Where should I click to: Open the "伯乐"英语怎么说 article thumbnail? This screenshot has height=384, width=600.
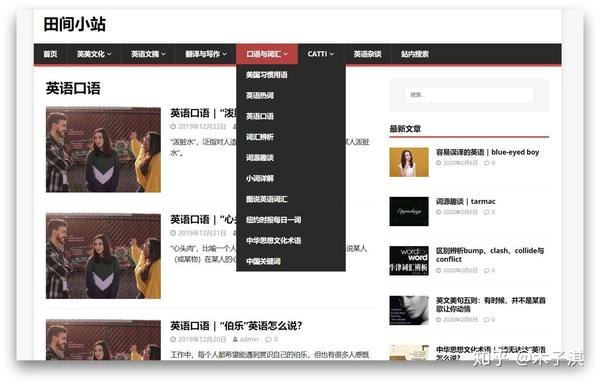tap(103, 340)
